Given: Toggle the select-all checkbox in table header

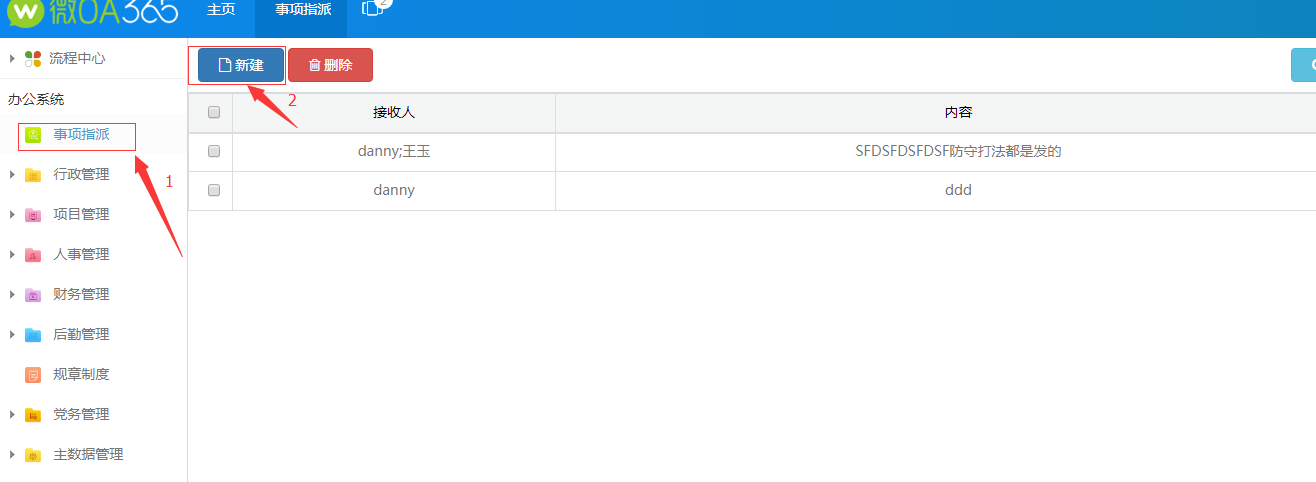Looking at the screenshot, I should [213, 113].
